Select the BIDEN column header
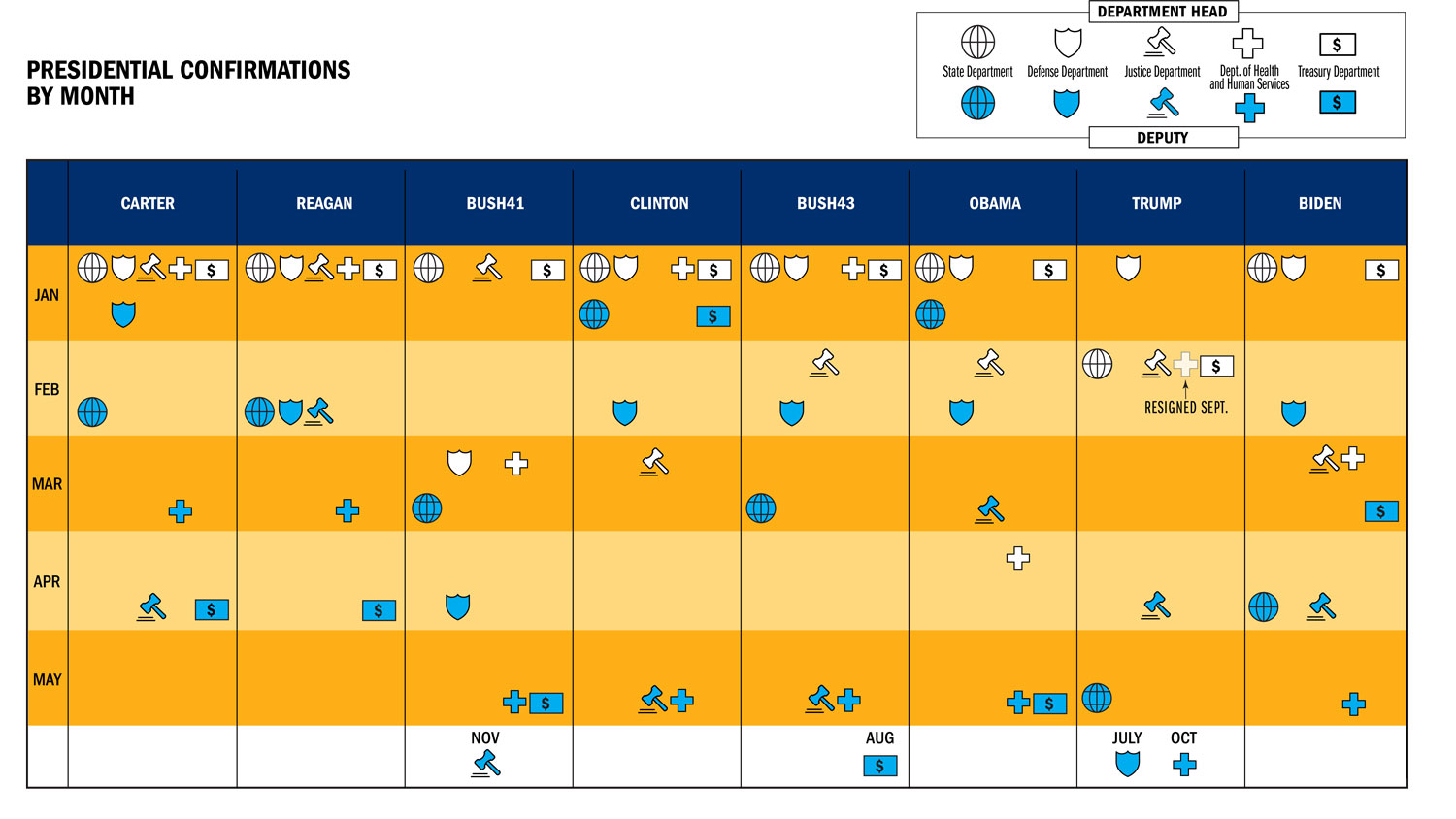 click(x=1320, y=203)
